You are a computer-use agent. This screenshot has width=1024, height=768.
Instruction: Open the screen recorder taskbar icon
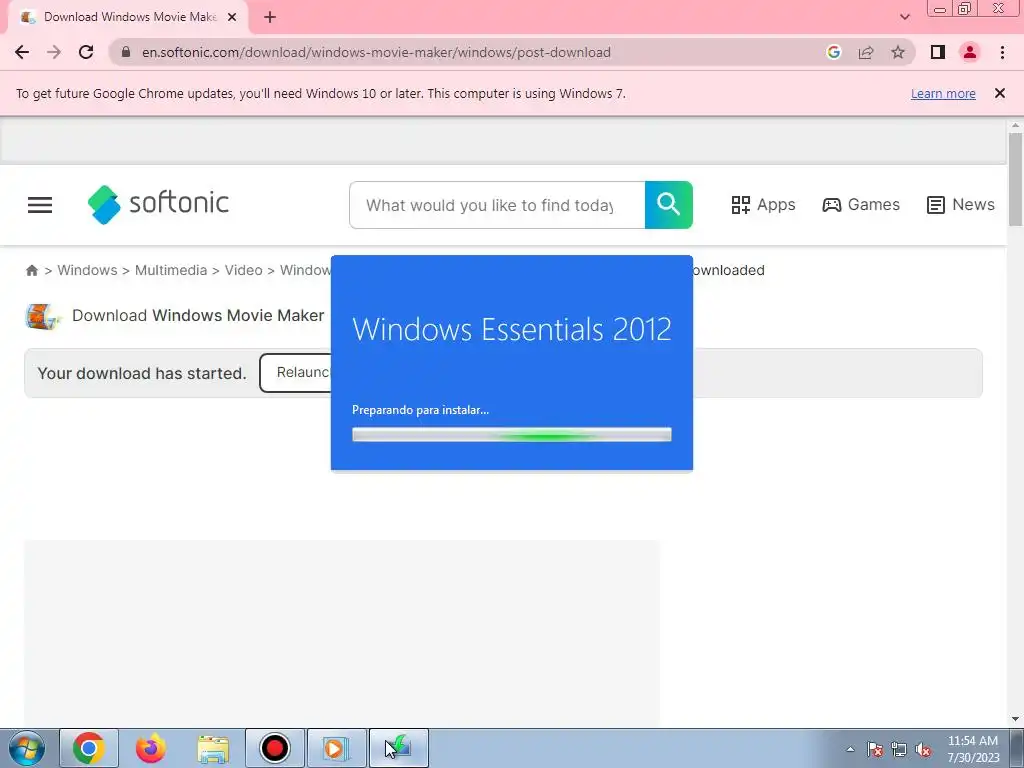click(x=275, y=748)
